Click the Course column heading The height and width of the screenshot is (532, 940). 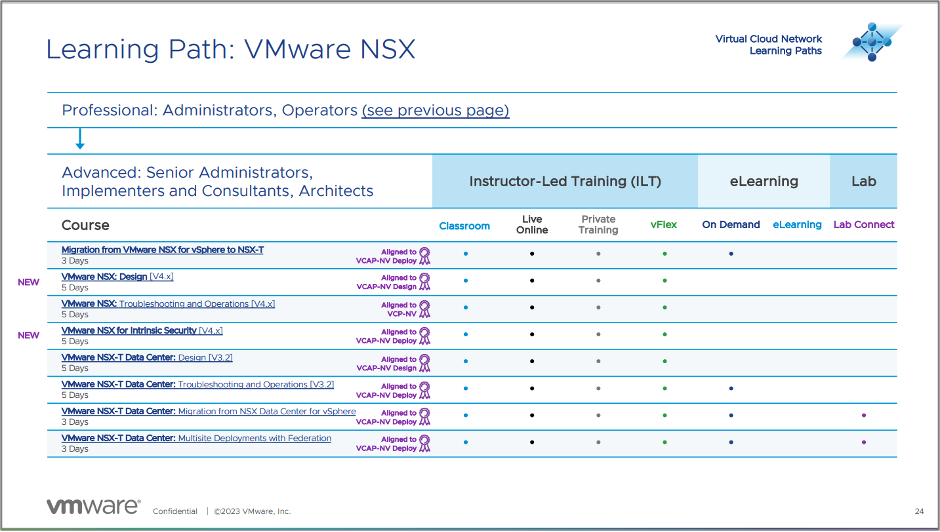tap(86, 226)
